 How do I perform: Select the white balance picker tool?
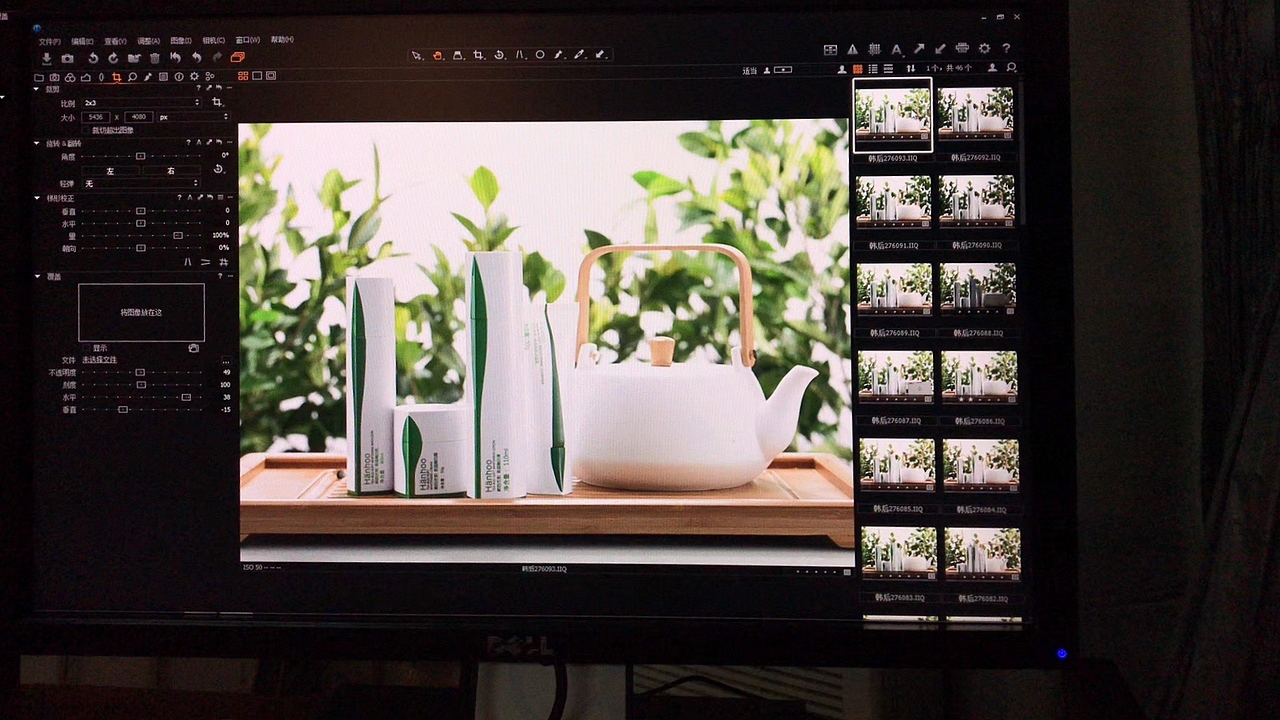coord(579,55)
